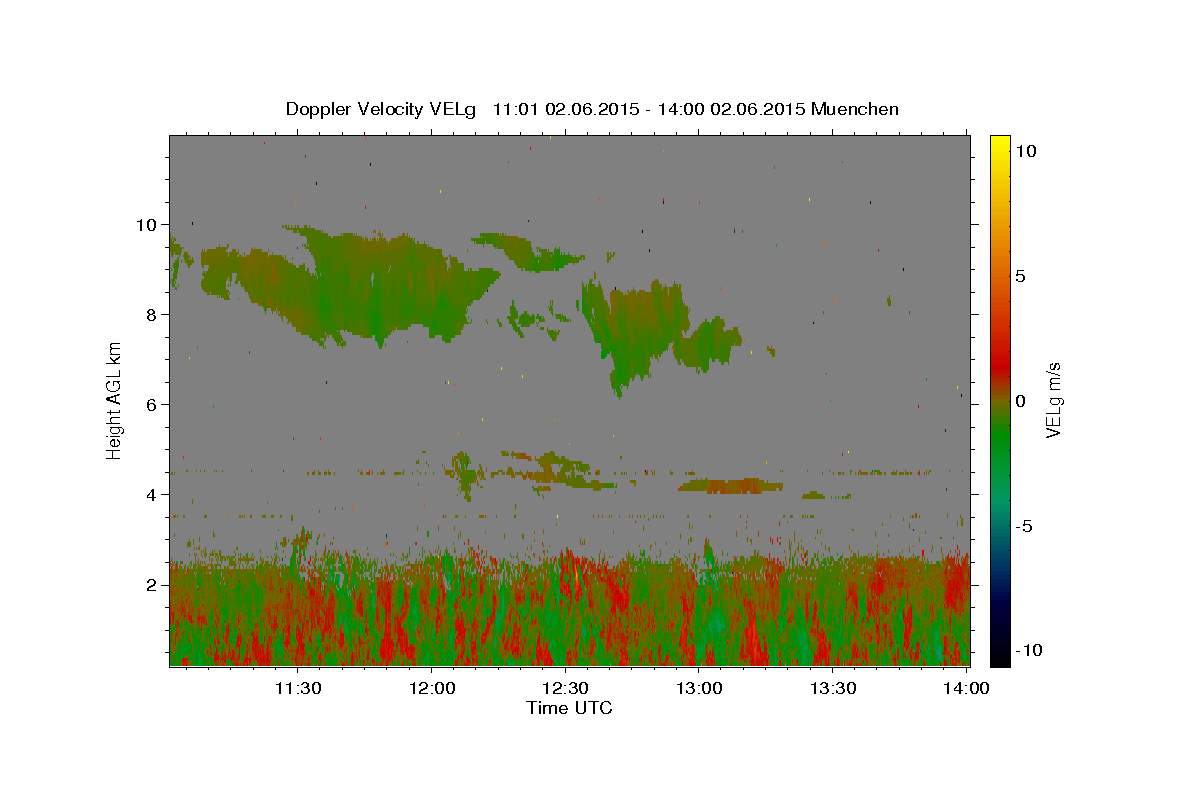Screen dimensions: 1200x800
Task: Click the colorbar value label -10
Action: click(x=1027, y=650)
